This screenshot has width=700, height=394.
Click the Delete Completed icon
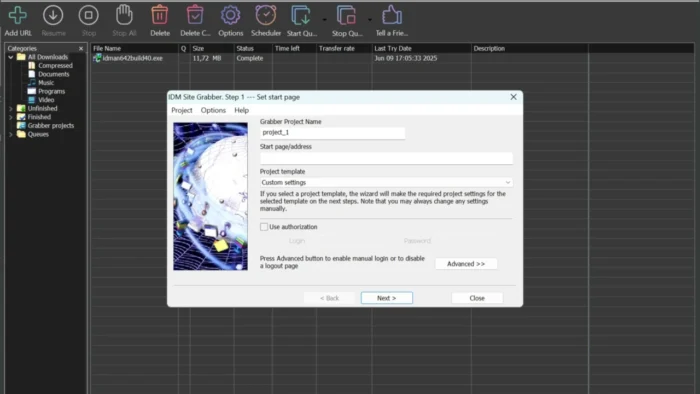pyautogui.click(x=195, y=16)
